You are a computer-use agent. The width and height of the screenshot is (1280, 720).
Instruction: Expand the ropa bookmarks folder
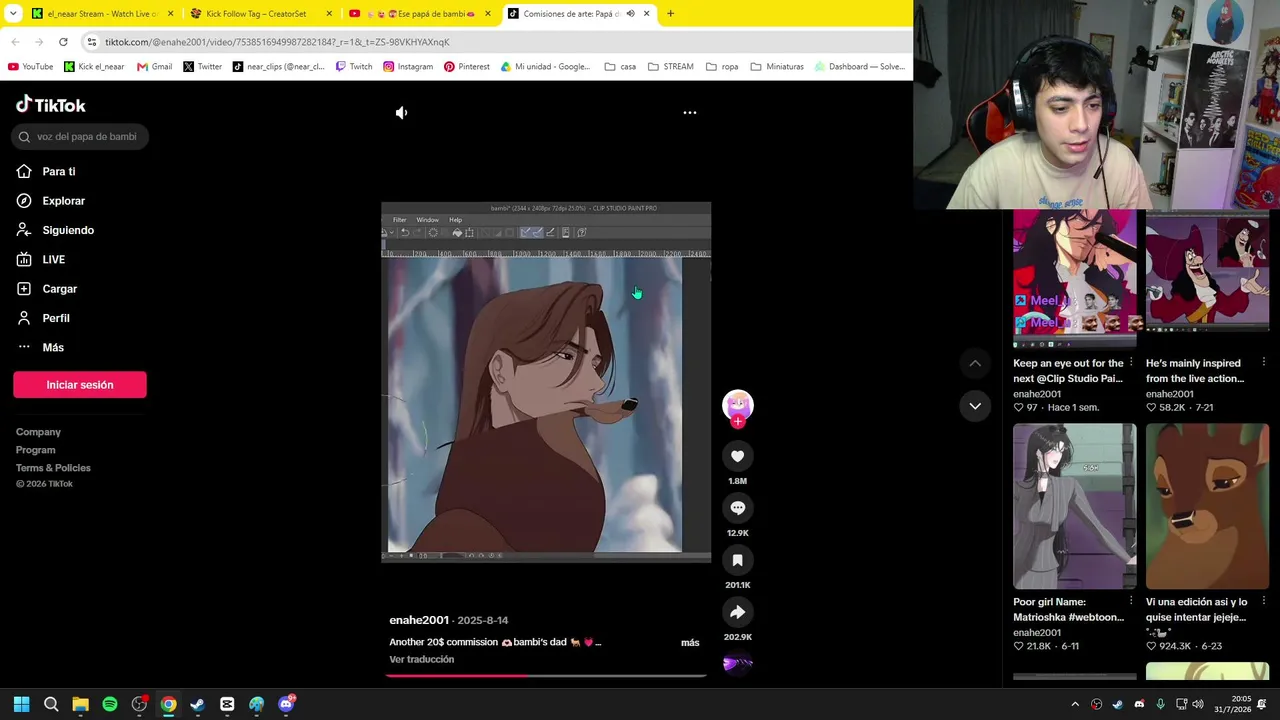coord(722,67)
